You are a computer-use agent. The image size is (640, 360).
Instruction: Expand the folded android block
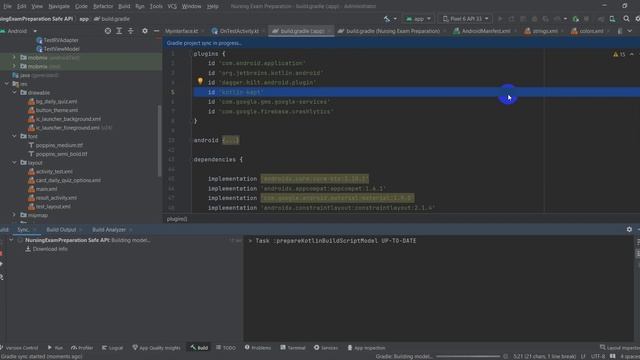click(x=231, y=140)
